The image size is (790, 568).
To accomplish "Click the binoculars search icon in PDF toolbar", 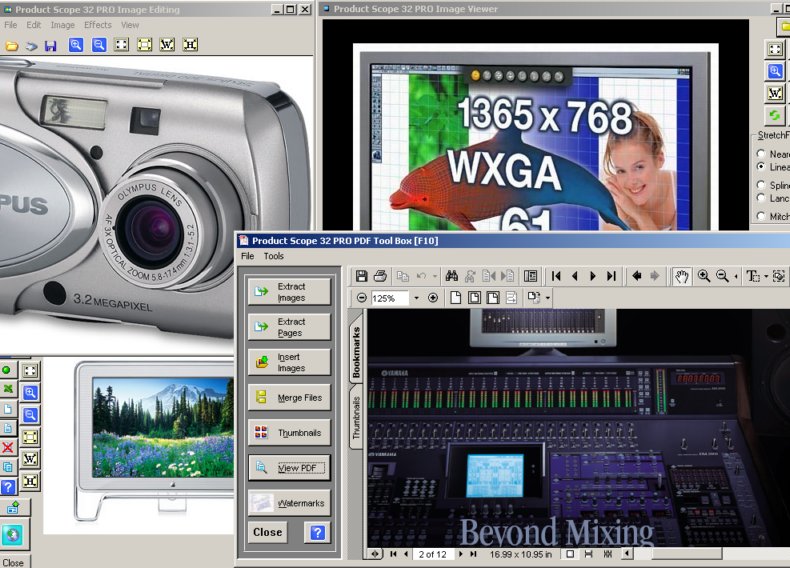I will 451,276.
